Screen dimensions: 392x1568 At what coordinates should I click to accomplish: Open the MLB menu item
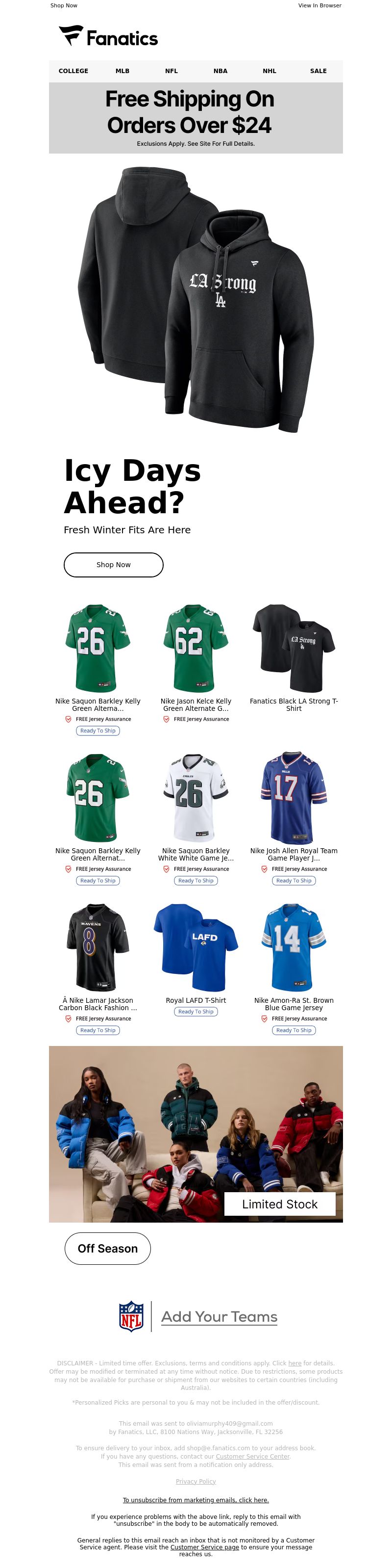(x=123, y=71)
